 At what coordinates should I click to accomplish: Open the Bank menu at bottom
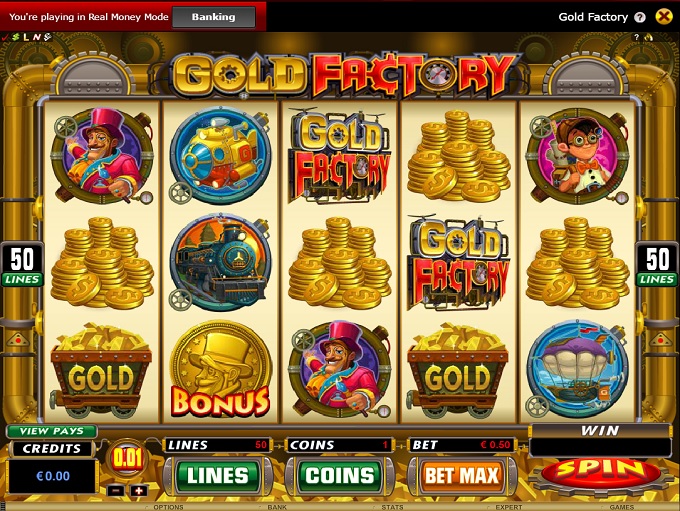277,507
